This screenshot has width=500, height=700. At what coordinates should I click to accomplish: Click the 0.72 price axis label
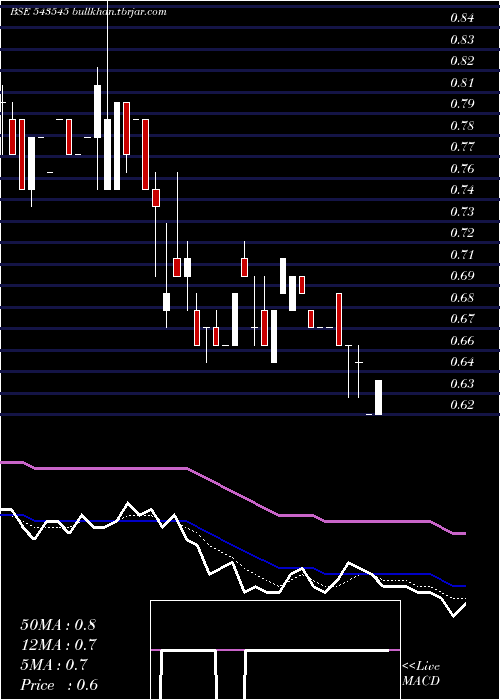pyautogui.click(x=462, y=233)
